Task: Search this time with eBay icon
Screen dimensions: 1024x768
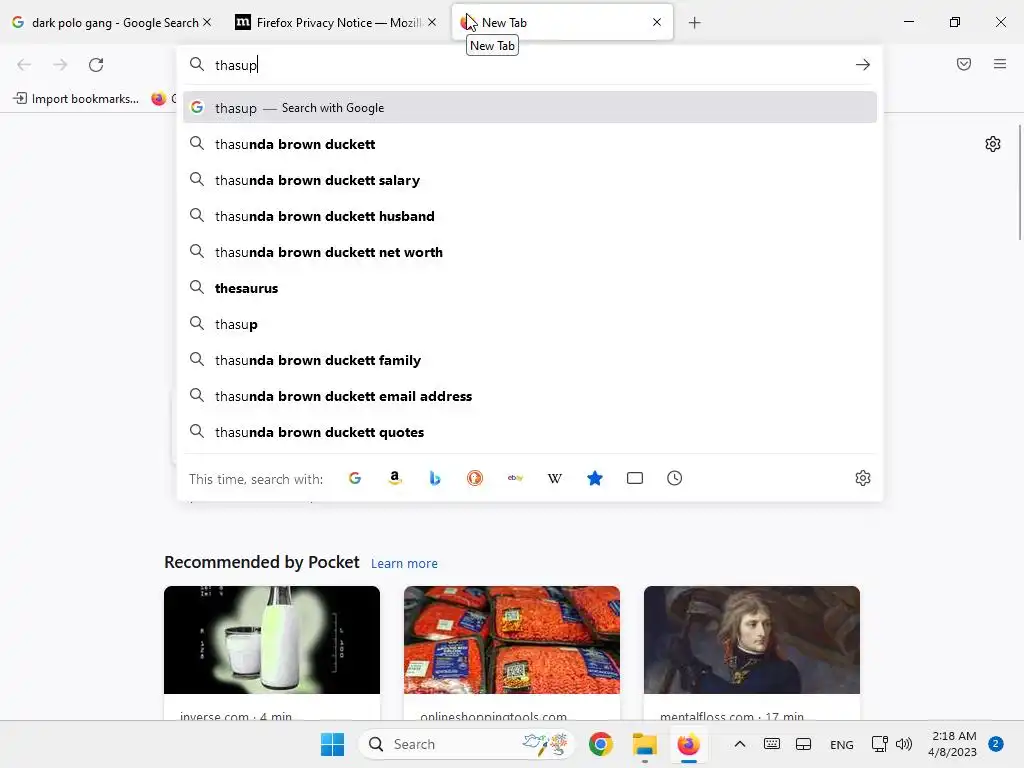Action: click(515, 478)
